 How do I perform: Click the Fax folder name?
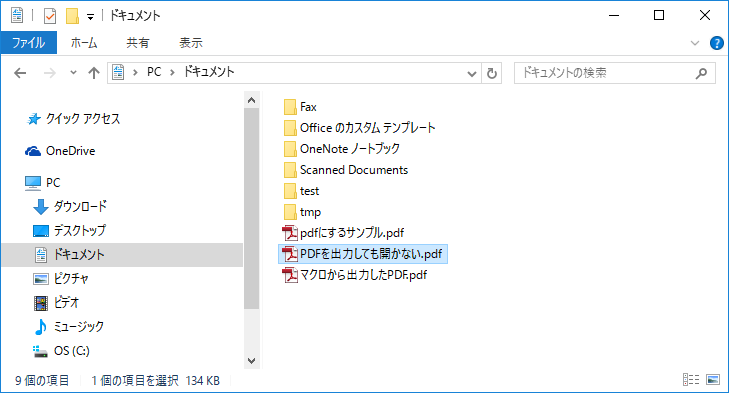click(308, 107)
